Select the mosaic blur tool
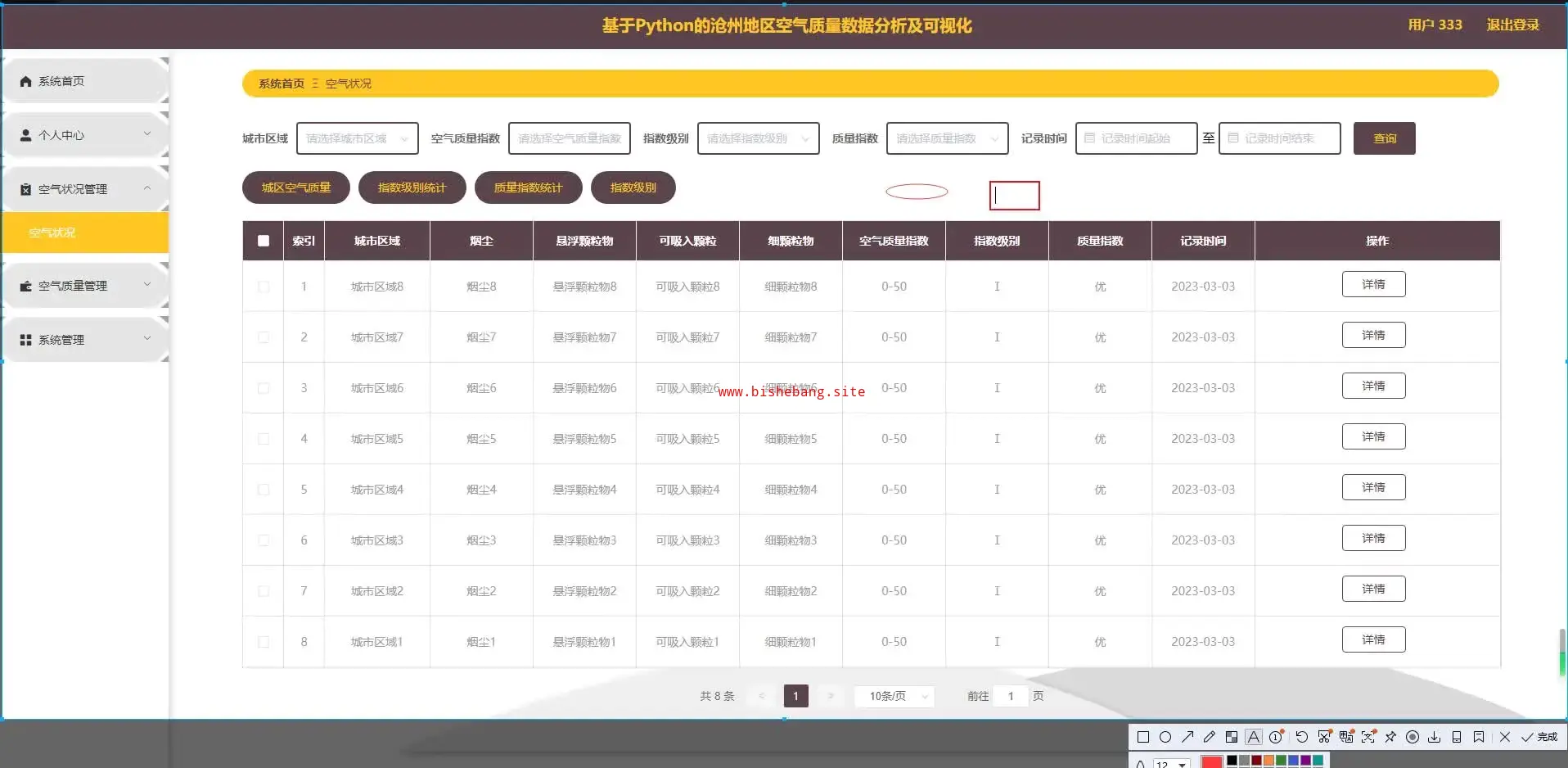 point(1232,737)
